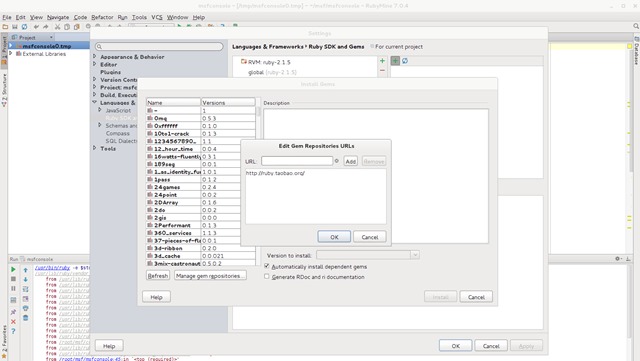
Task: Click the Restore Layout icon in Run panel
Action: [13, 300]
